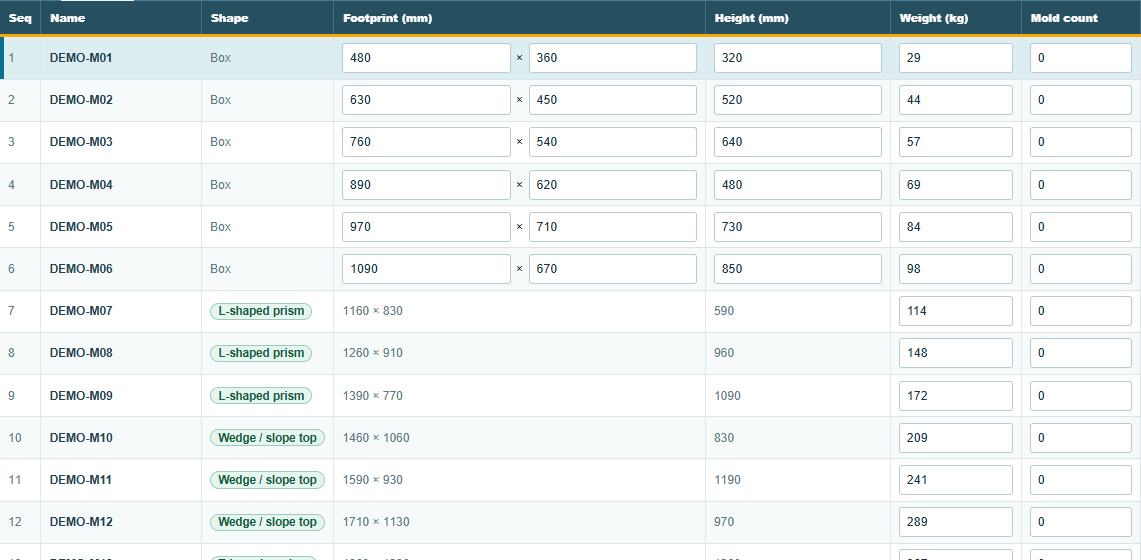Select the DEMO-M08 weight field showing 148
This screenshot has width=1141, height=560.
coord(955,353)
